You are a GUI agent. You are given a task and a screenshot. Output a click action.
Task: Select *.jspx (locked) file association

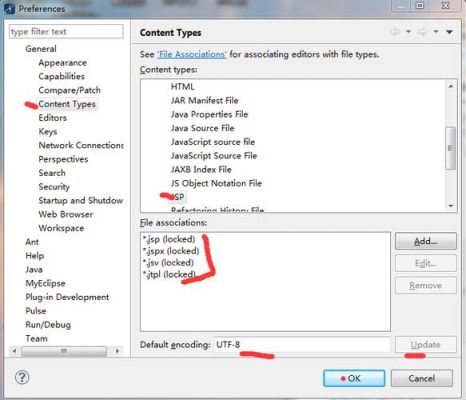[171, 251]
